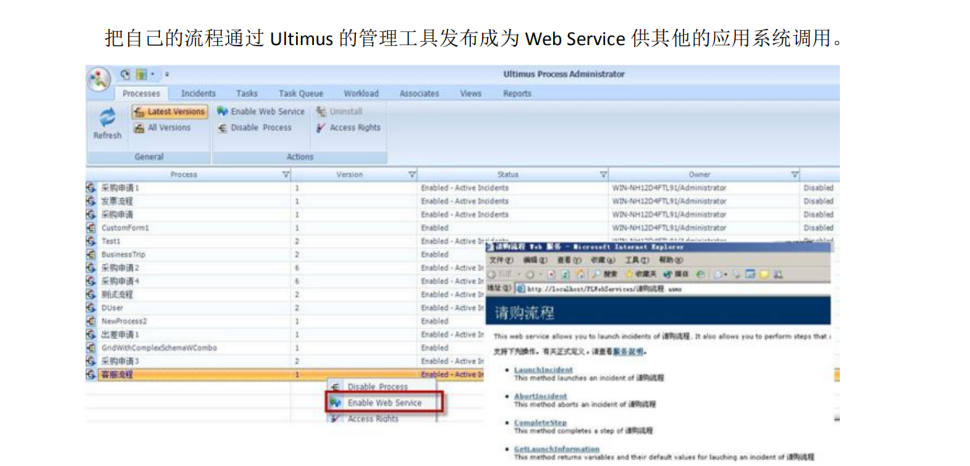Click the Process column header
The height and width of the screenshot is (466, 970).
click(183, 175)
